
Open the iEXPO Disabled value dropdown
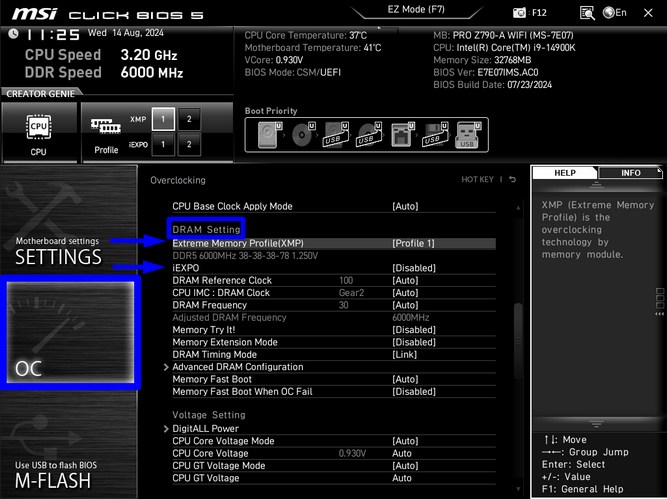tap(414, 268)
